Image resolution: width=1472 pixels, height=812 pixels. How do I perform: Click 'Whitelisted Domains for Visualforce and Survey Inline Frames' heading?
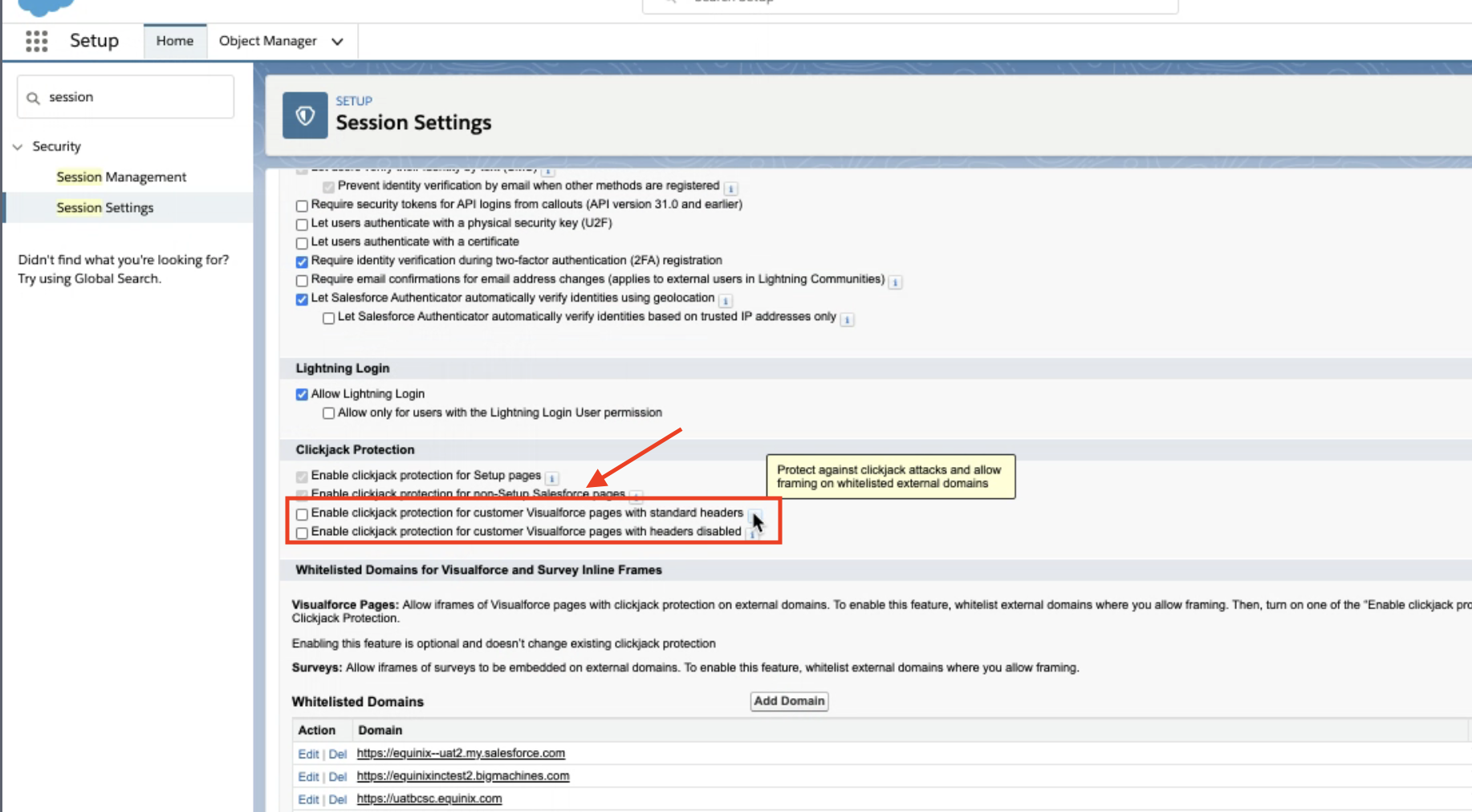click(x=478, y=570)
